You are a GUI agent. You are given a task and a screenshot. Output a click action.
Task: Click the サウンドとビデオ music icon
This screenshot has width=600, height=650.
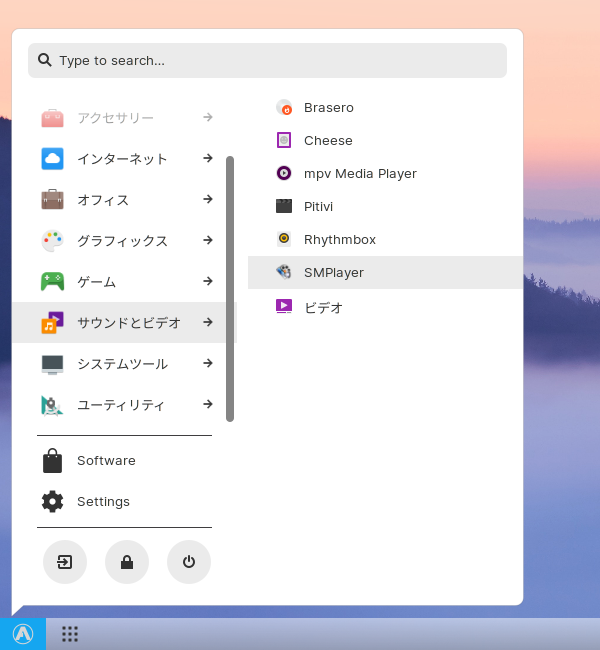(52, 323)
